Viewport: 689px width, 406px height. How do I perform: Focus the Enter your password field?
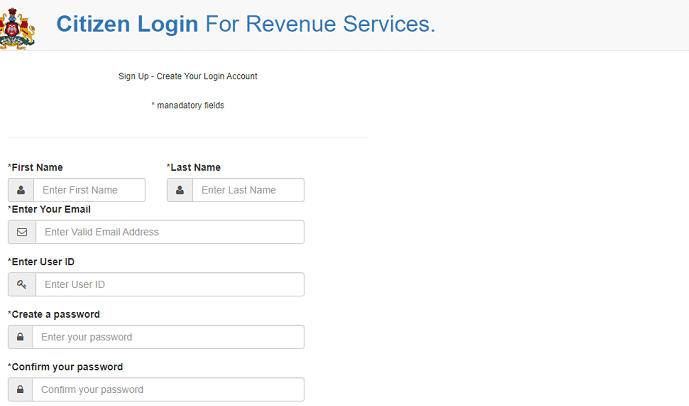(168, 337)
